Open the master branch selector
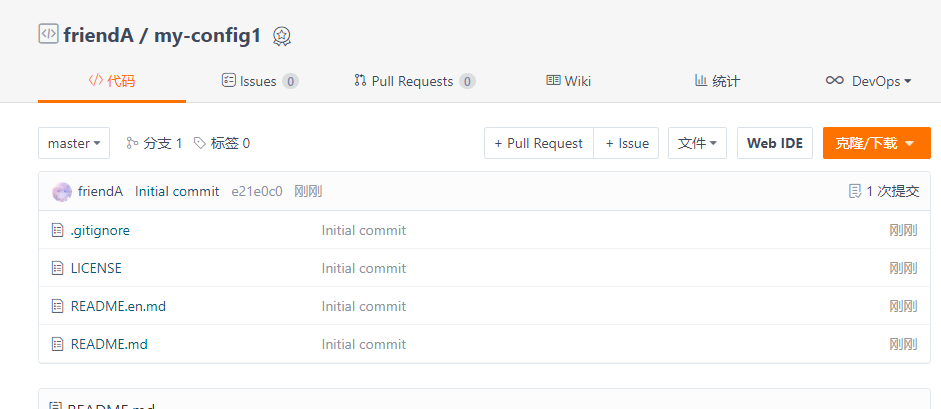 74,143
